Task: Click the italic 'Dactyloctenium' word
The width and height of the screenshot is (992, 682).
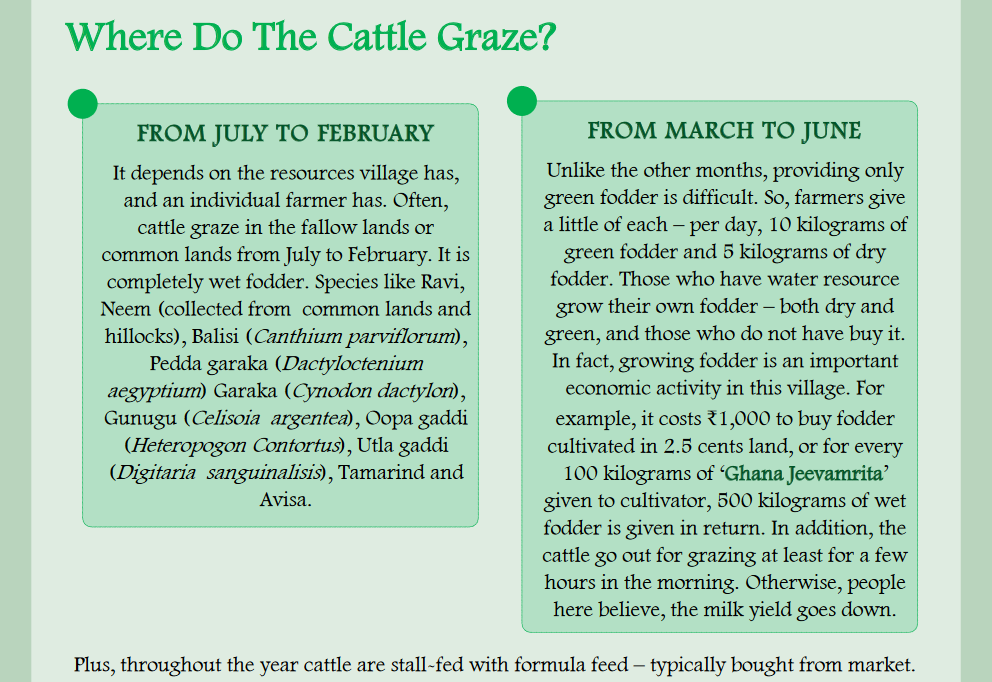Action: [349, 363]
